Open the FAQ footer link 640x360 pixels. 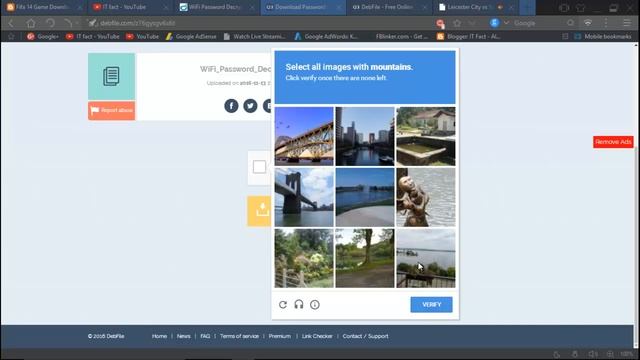[205, 336]
